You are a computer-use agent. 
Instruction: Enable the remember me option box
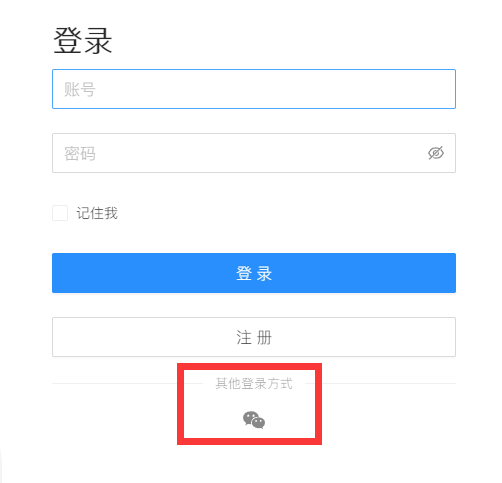click(60, 213)
